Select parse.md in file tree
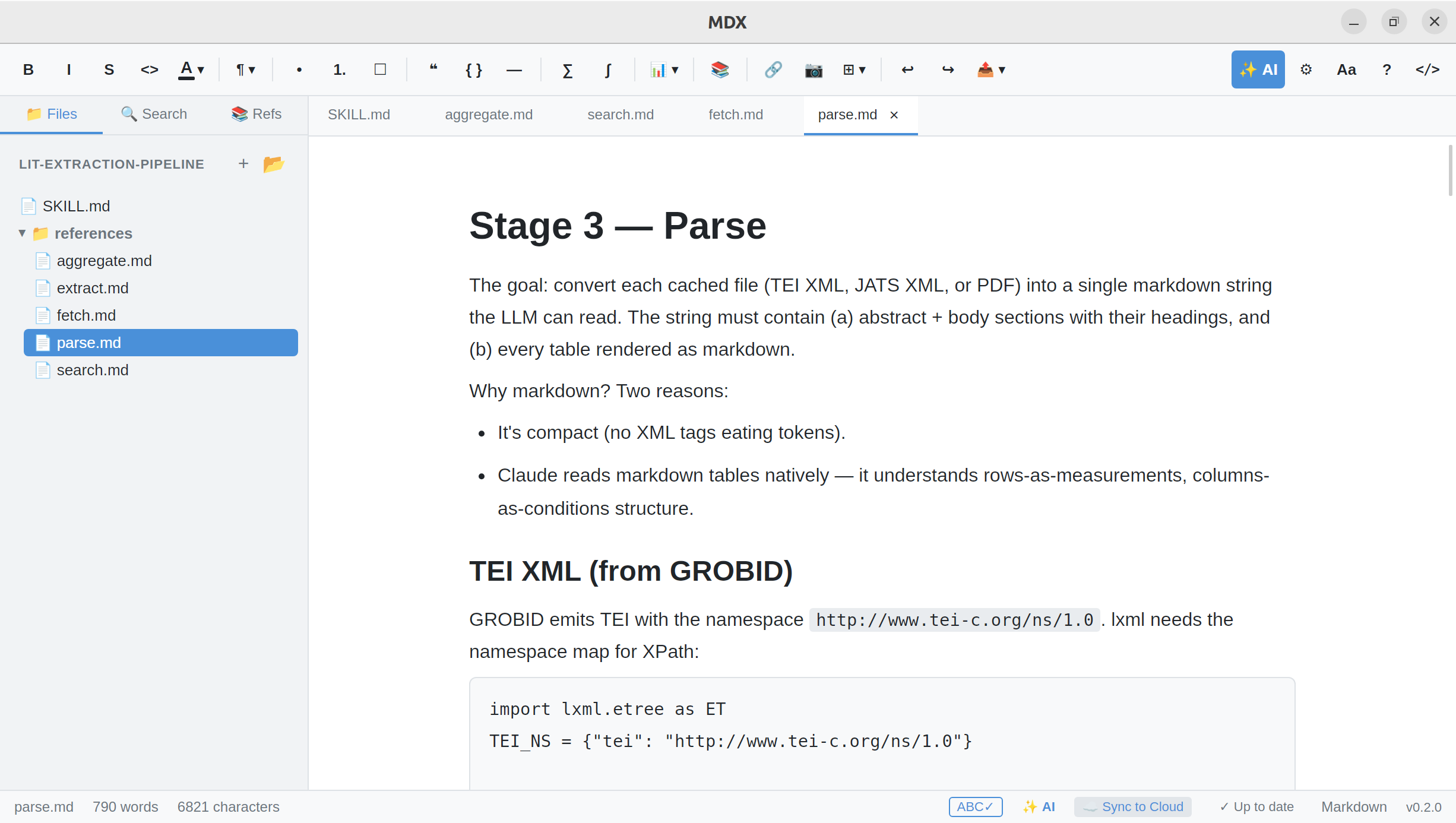This screenshot has width=1456, height=823. [160, 343]
